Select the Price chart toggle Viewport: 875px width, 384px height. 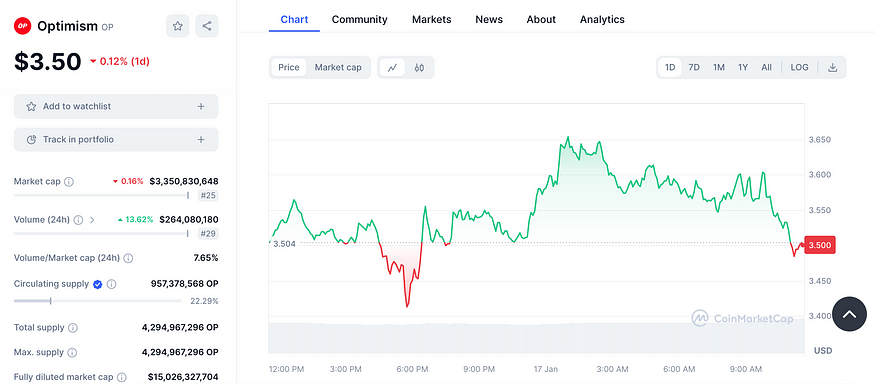click(x=289, y=68)
